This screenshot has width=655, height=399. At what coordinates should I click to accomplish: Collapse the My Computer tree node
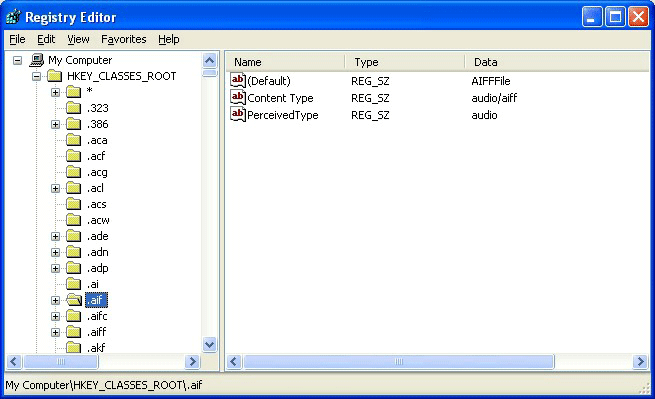click(x=18, y=61)
